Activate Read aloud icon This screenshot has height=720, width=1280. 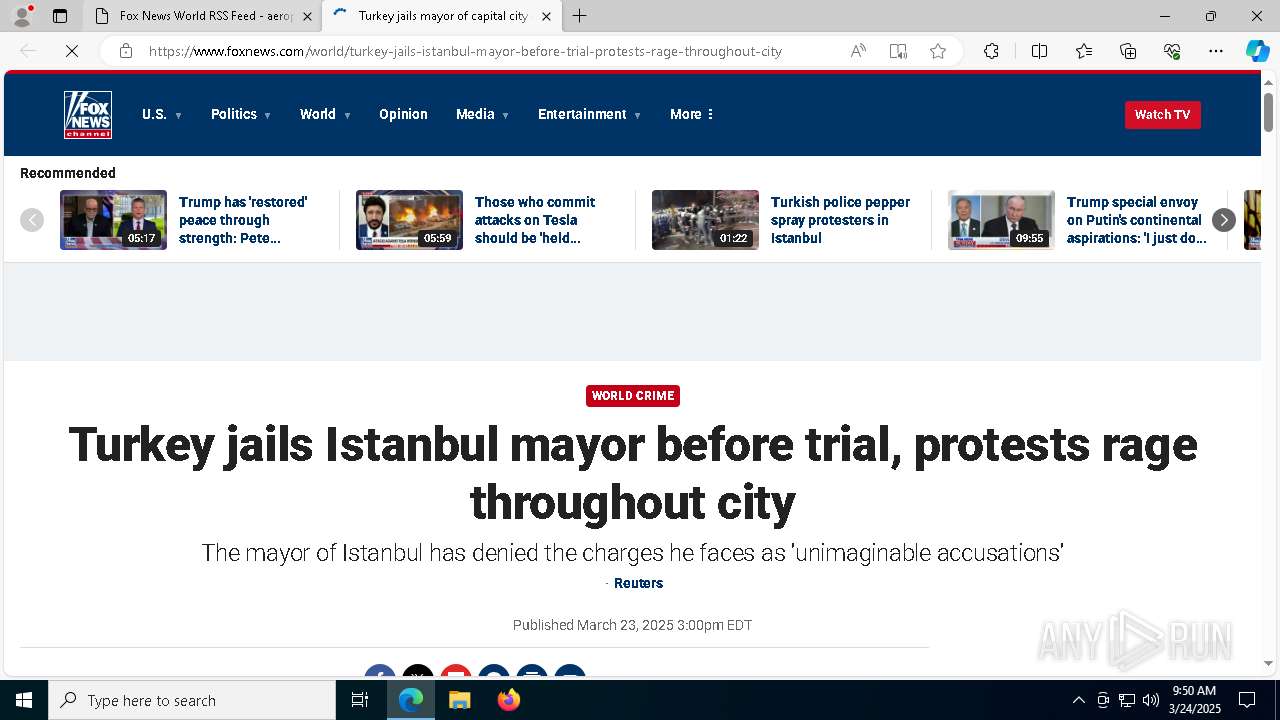click(x=858, y=51)
